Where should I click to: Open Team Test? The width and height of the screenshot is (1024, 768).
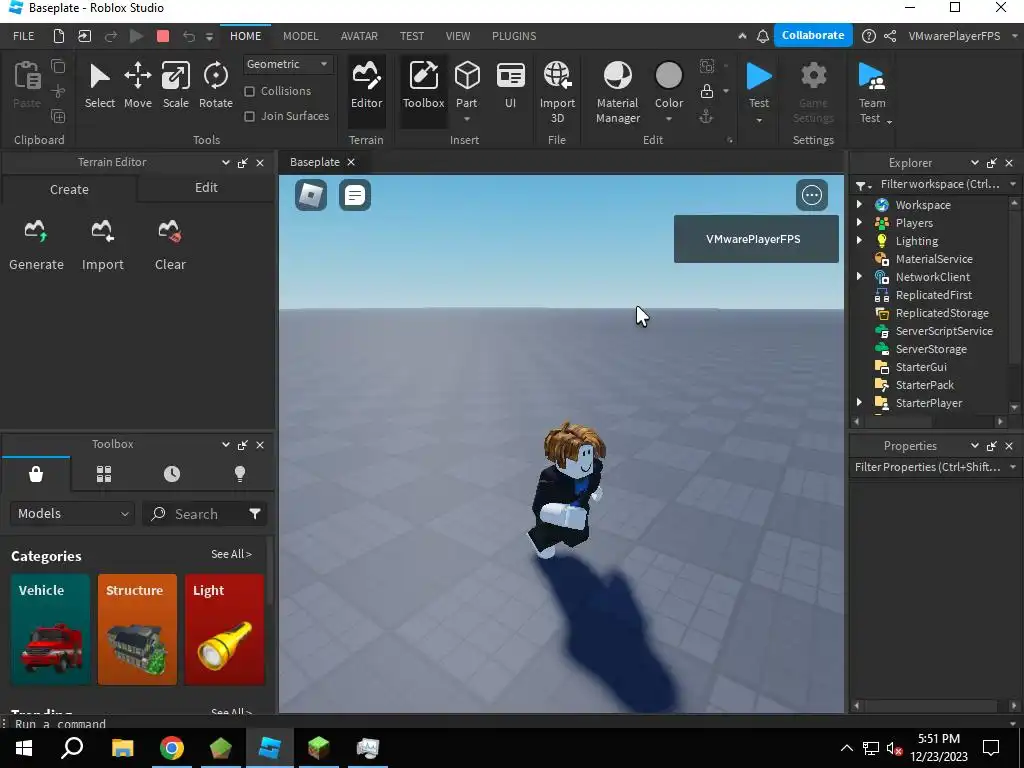872,91
